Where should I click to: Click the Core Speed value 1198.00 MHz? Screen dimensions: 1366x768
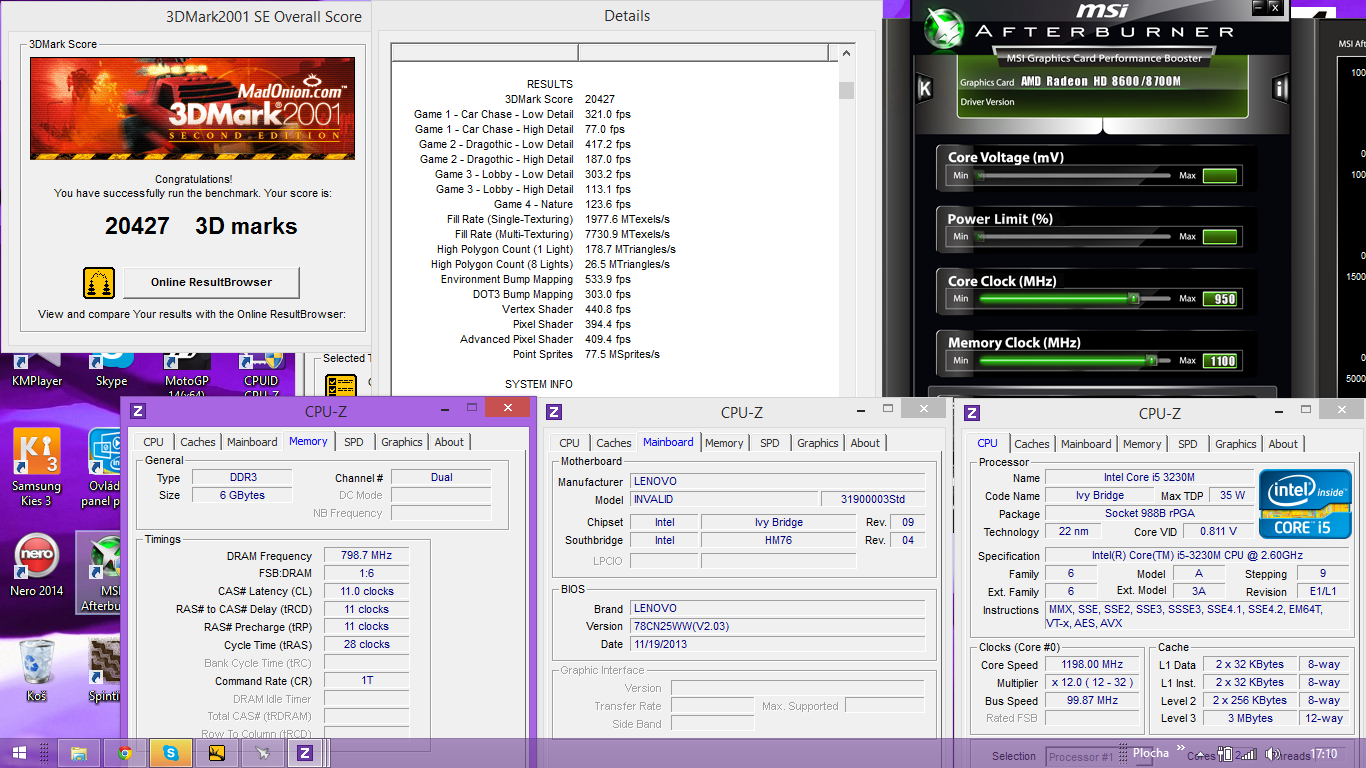(x=1093, y=664)
